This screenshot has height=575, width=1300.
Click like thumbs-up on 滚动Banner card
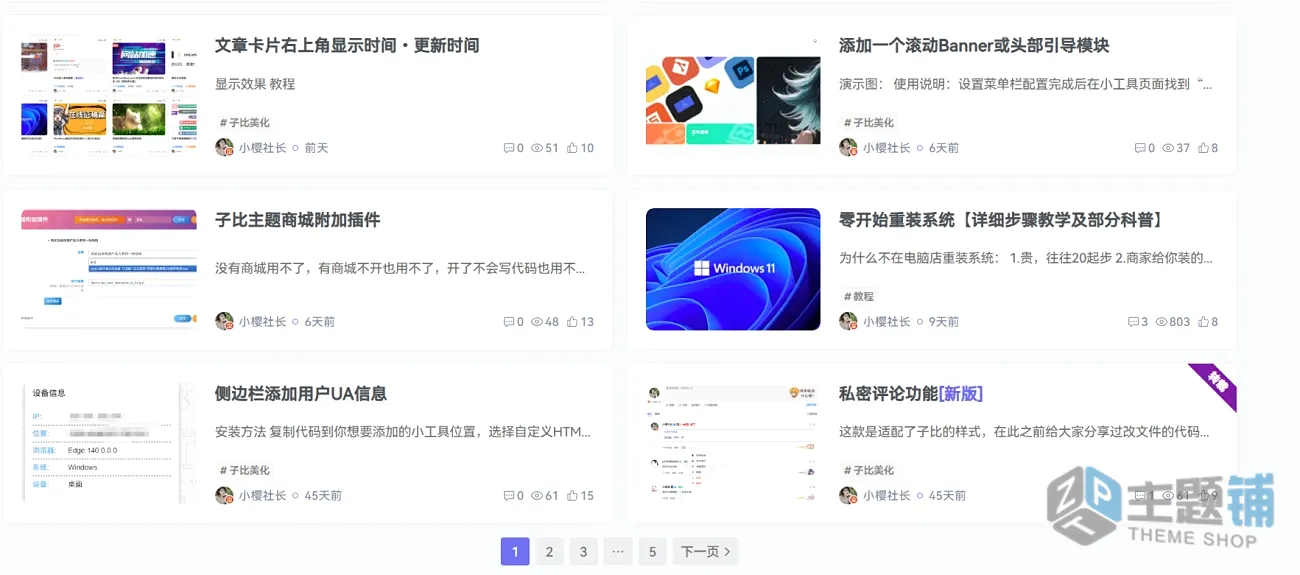pyautogui.click(x=1204, y=148)
